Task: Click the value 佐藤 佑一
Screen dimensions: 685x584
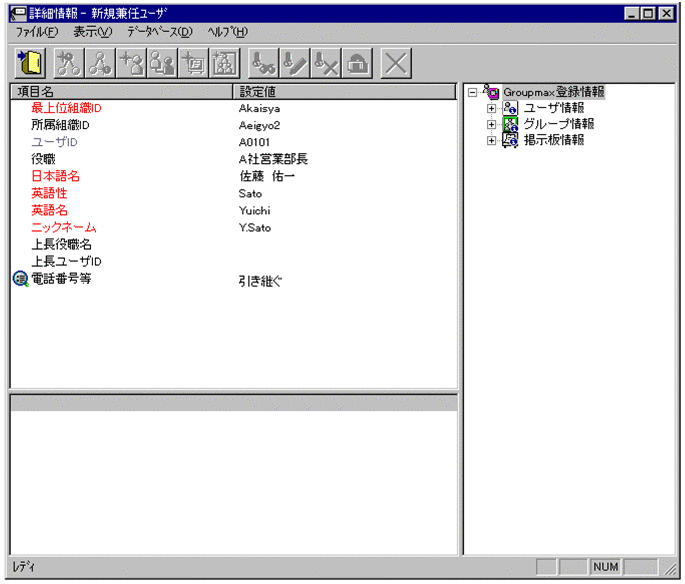Action: pos(267,176)
